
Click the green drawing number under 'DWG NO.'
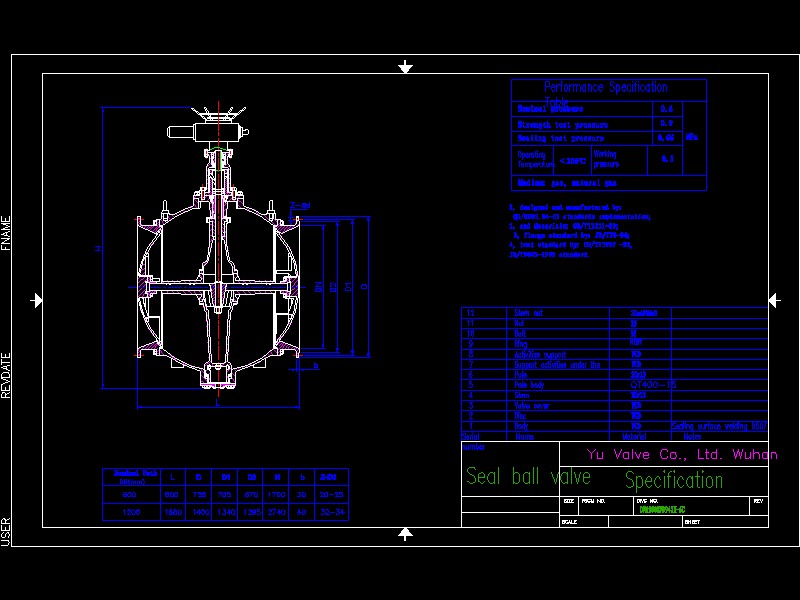tap(662, 510)
